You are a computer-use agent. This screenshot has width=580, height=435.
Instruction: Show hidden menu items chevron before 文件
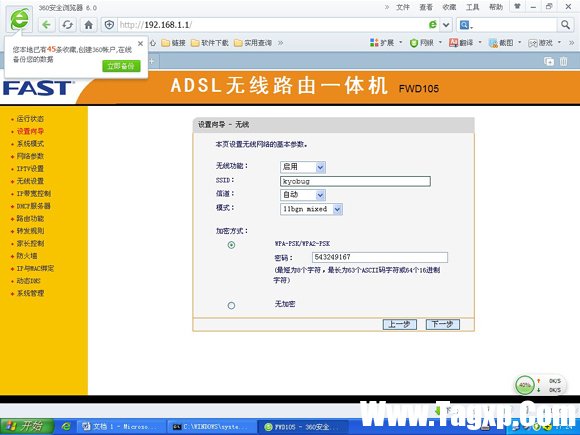(x=387, y=7)
